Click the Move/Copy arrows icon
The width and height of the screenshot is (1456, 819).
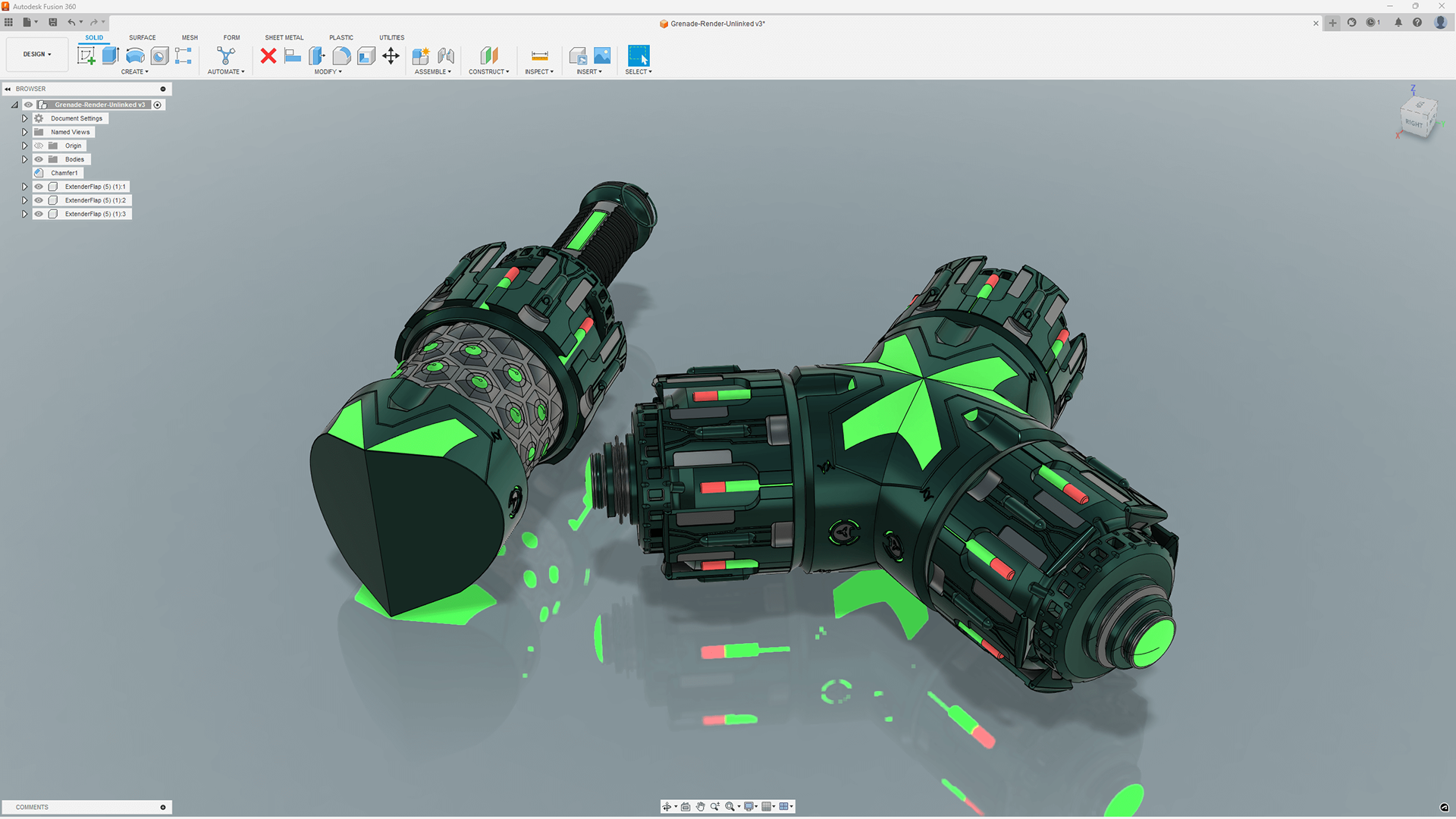[x=391, y=55]
